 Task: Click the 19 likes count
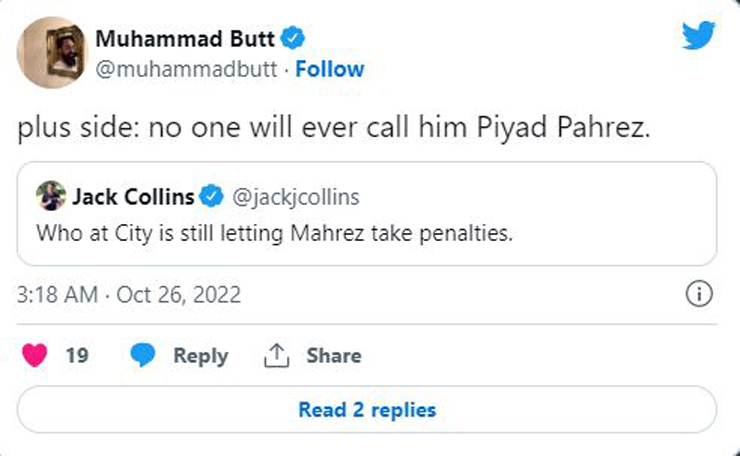(x=76, y=355)
